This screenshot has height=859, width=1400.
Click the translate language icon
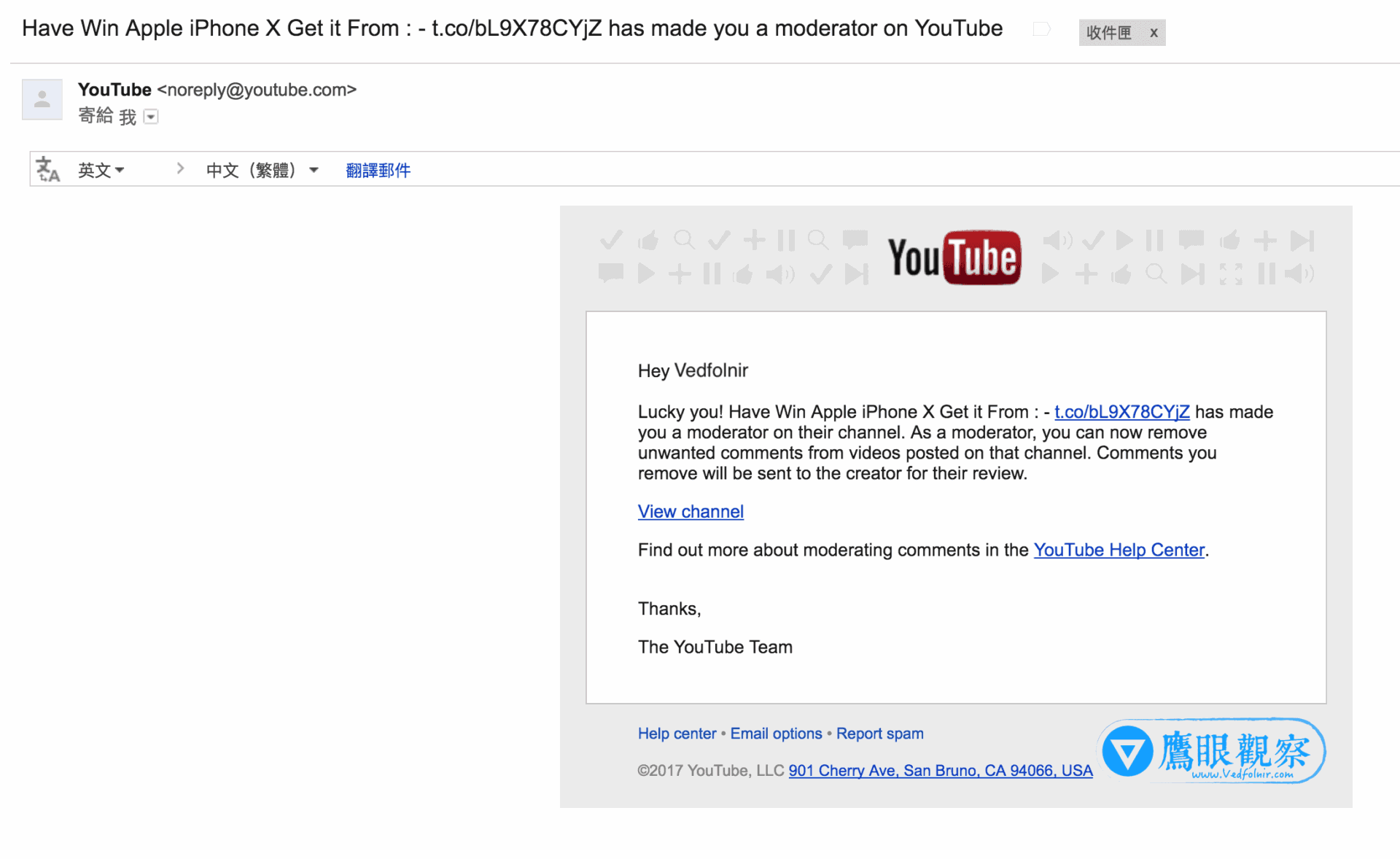pos(48,169)
